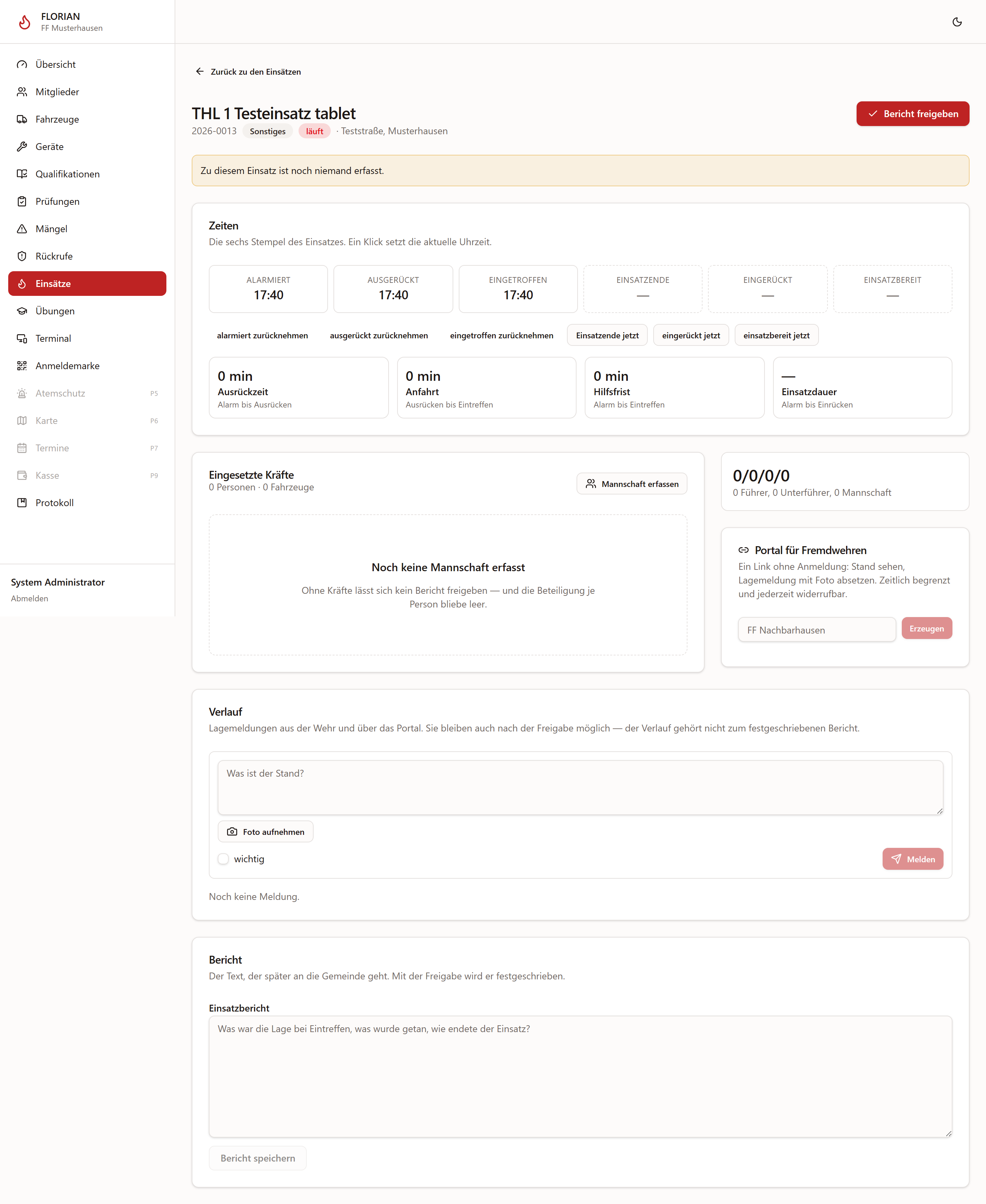
Task: Click eingerückt jetzt button
Action: click(x=691, y=335)
